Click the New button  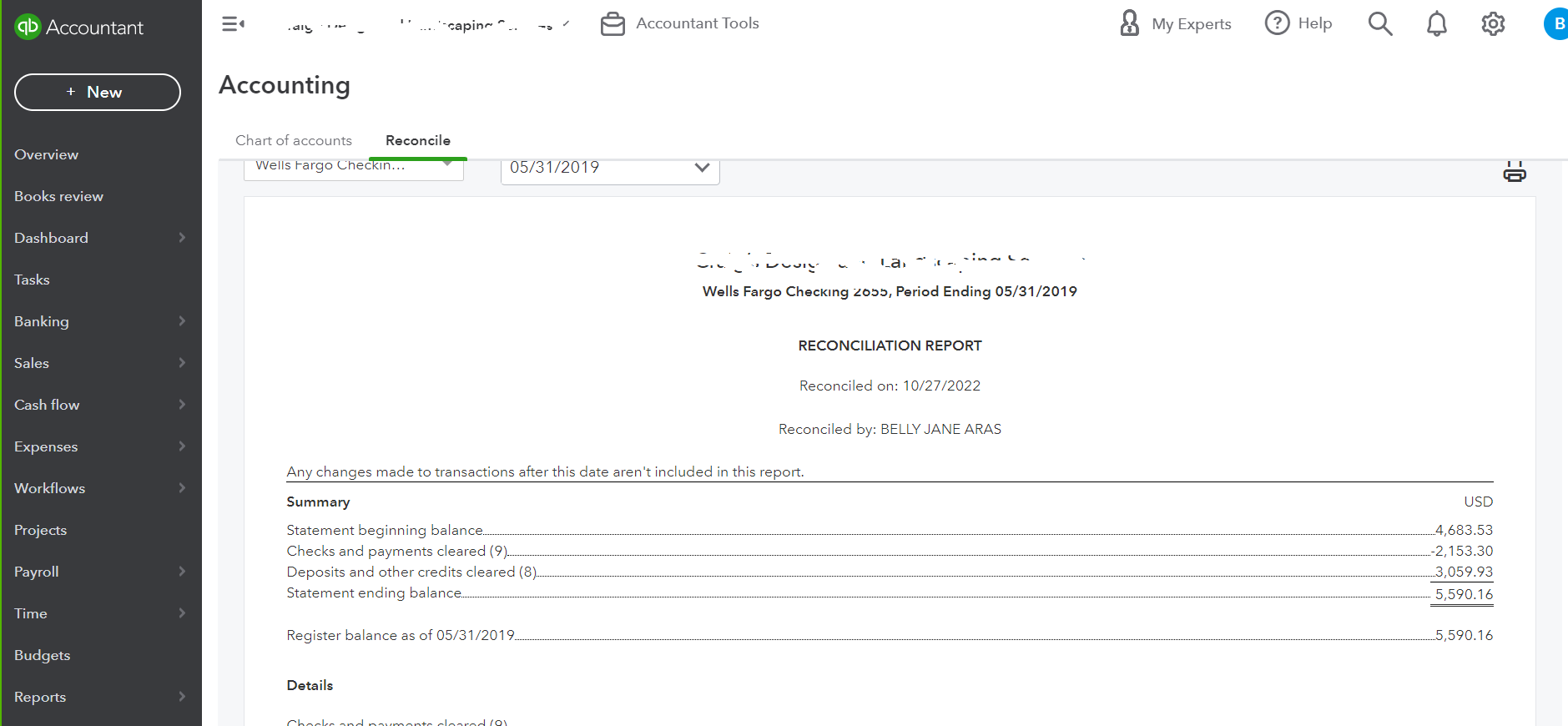click(98, 92)
